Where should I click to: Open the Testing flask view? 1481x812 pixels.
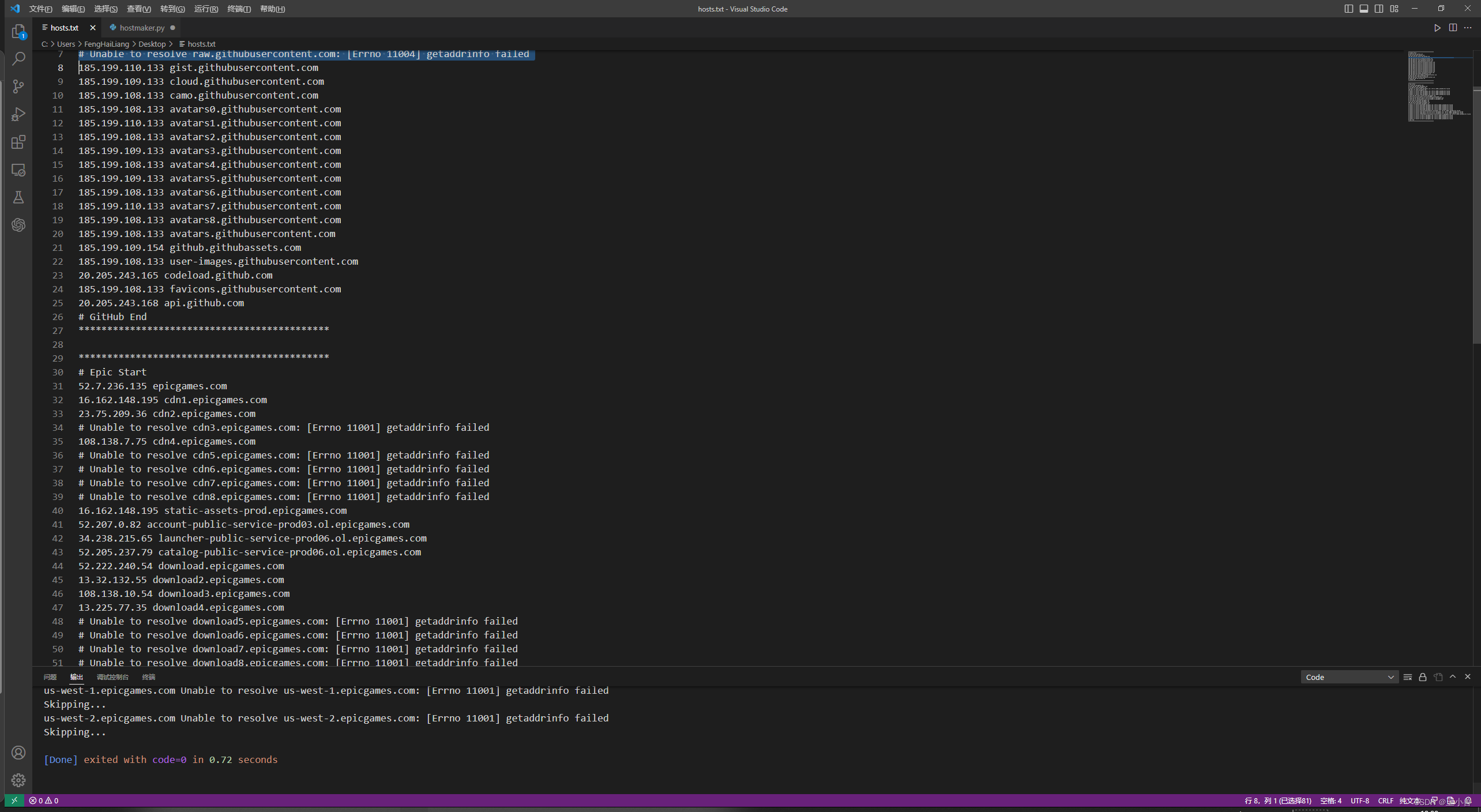(x=18, y=197)
